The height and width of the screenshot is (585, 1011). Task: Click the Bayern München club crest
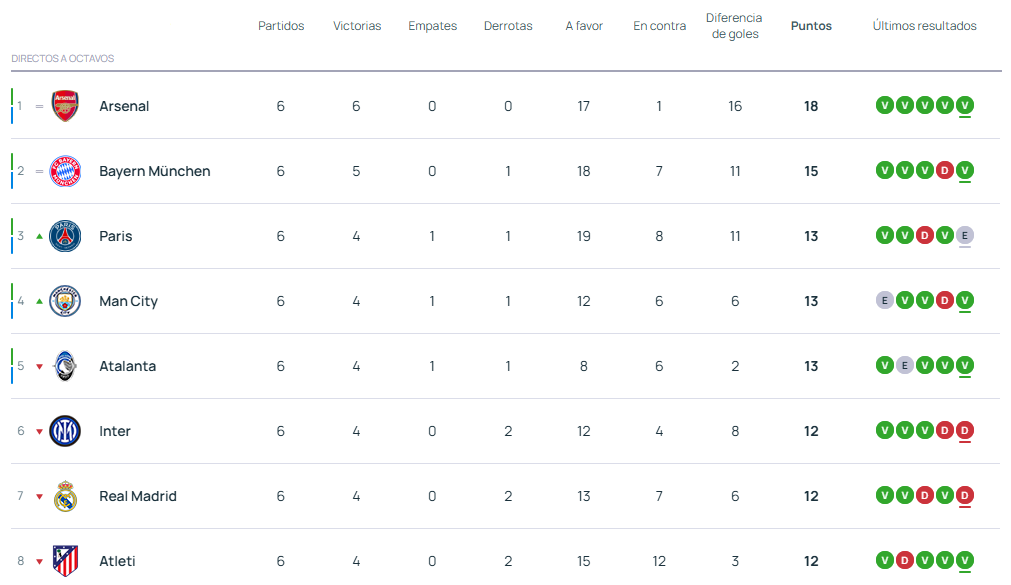tap(65, 171)
